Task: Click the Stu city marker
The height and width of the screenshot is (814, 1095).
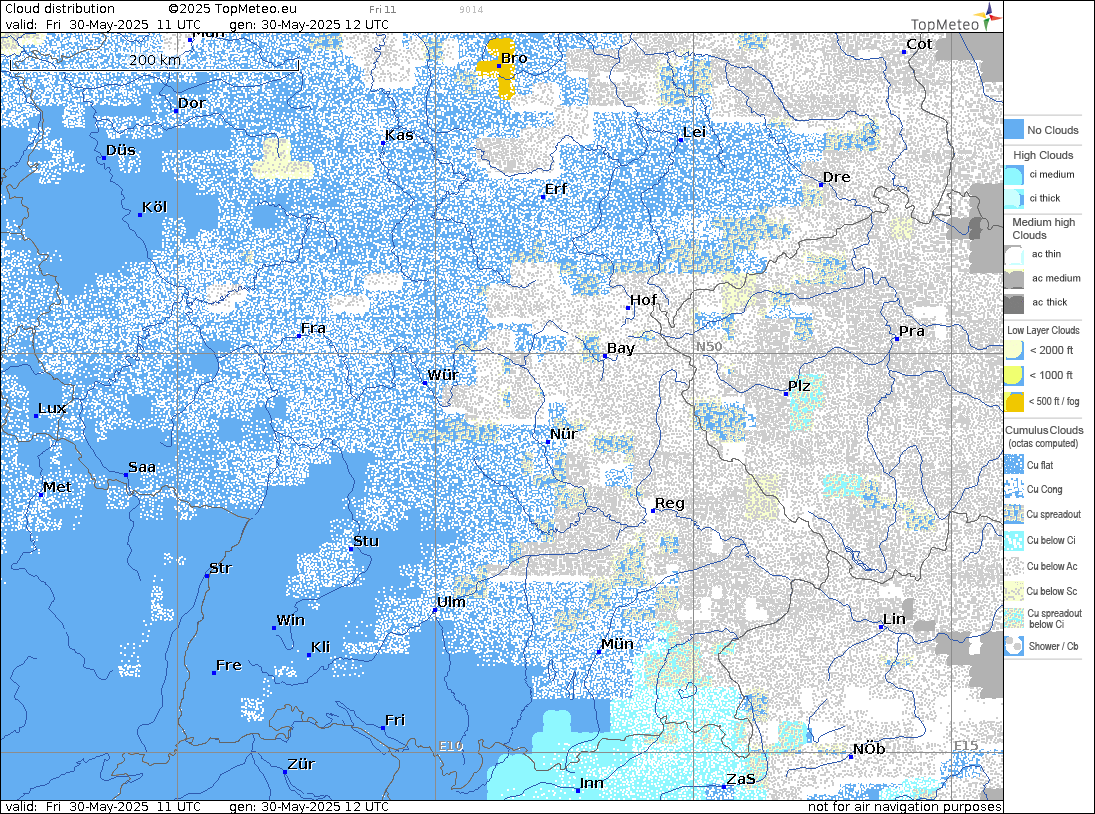Action: point(351,549)
